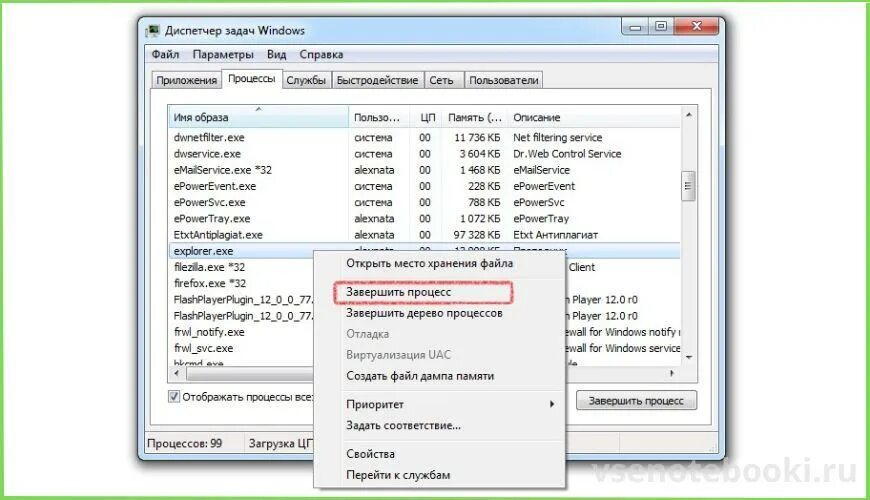The image size is (870, 500).
Task: Select the firefox.exe *32 process
Action: point(210,283)
